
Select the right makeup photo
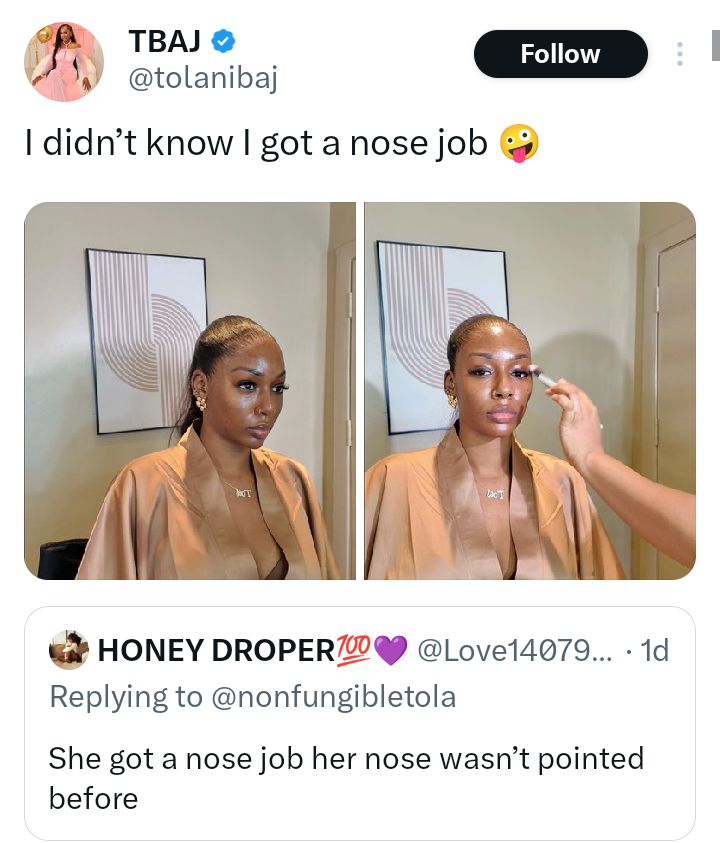tap(530, 390)
